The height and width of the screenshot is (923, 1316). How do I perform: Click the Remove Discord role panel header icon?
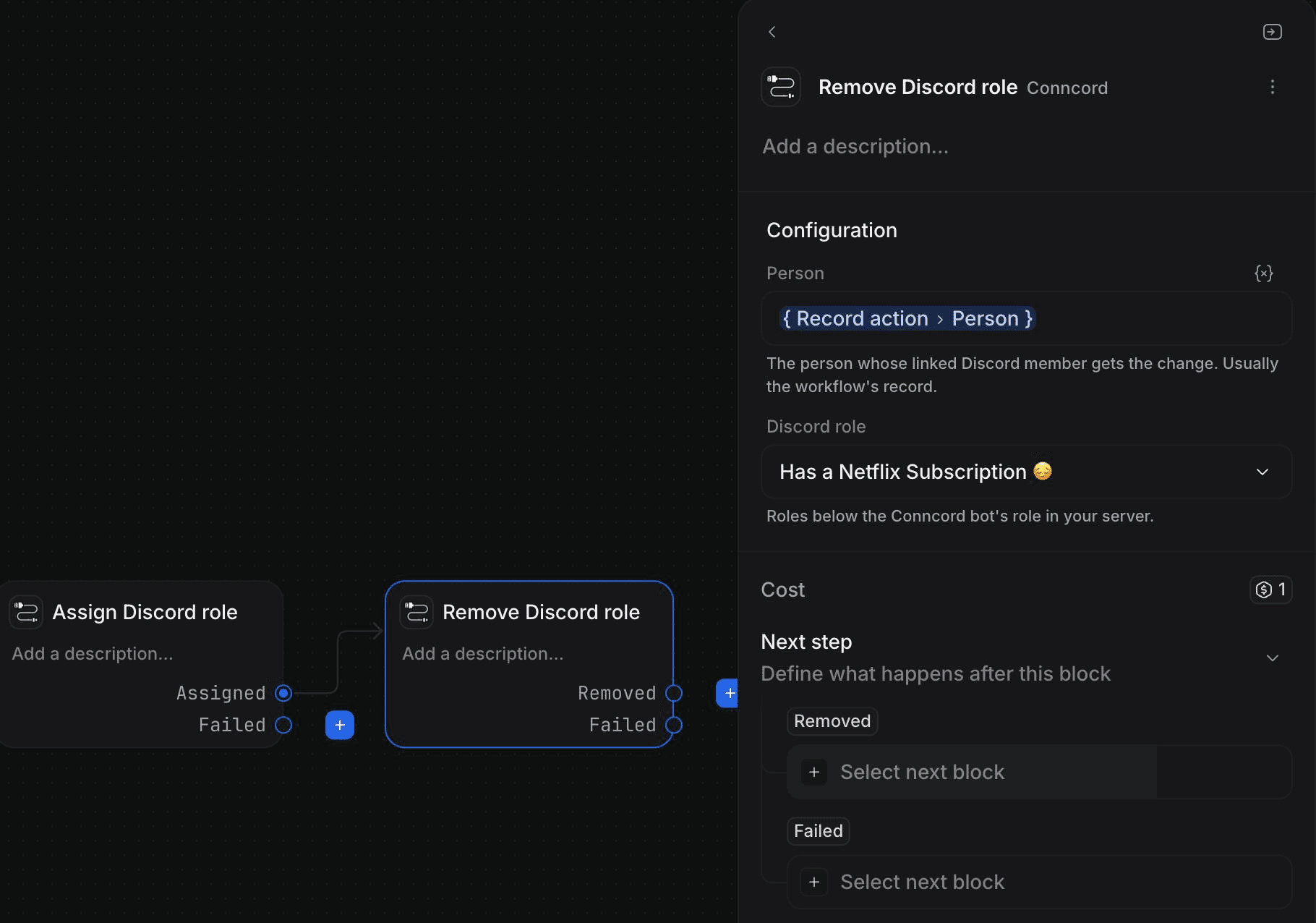tap(781, 87)
